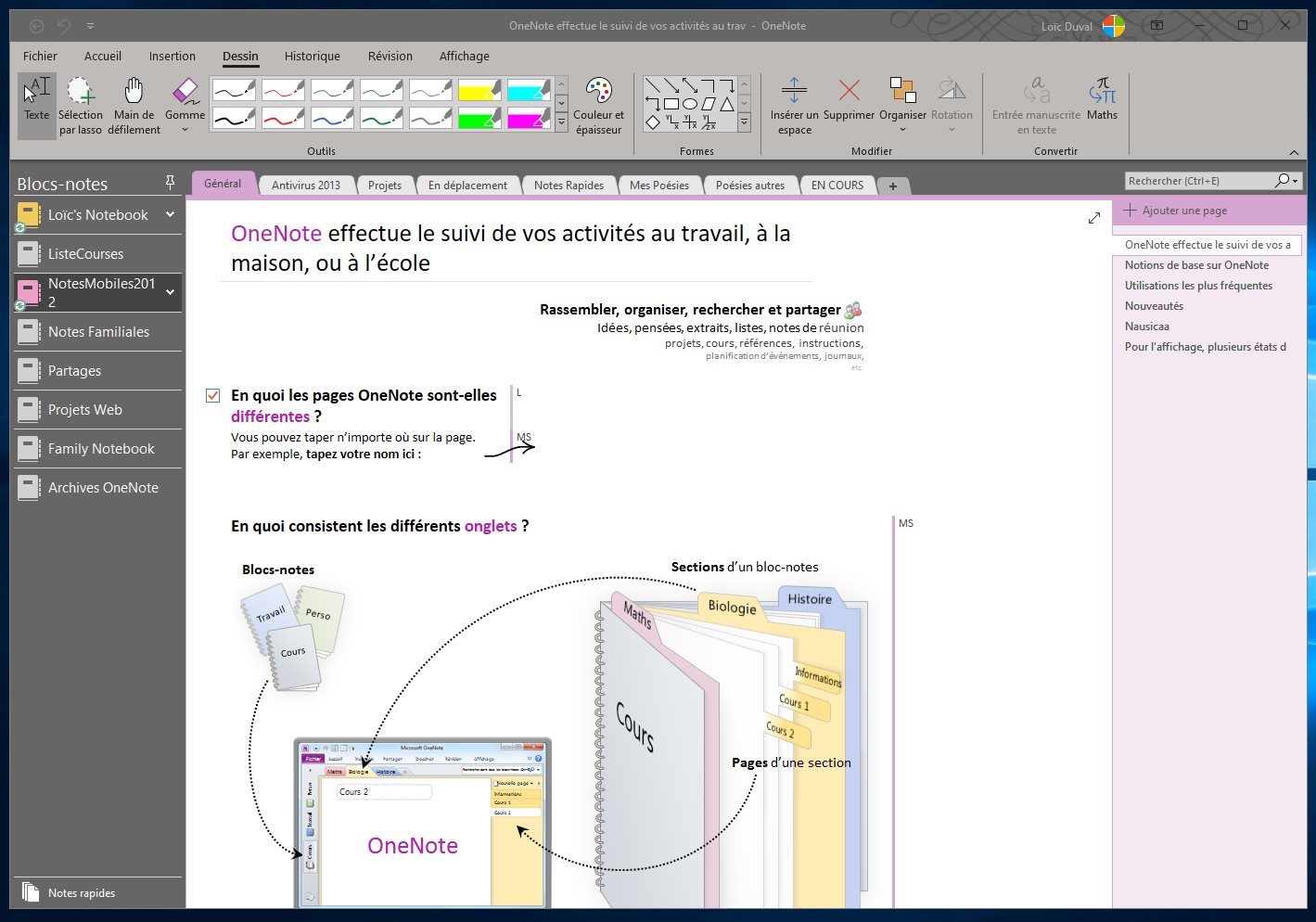Pick the thin black pen
The height and width of the screenshot is (922, 1316).
pyautogui.click(x=235, y=90)
